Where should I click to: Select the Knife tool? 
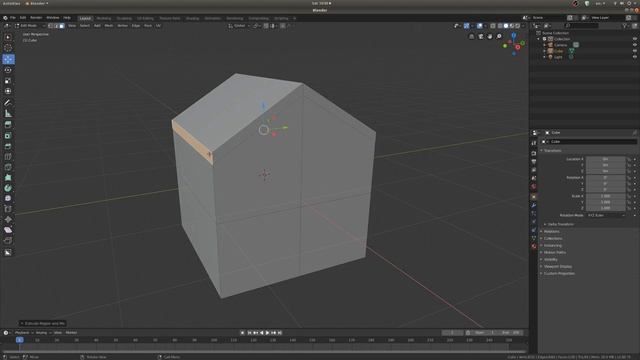(x=8, y=167)
